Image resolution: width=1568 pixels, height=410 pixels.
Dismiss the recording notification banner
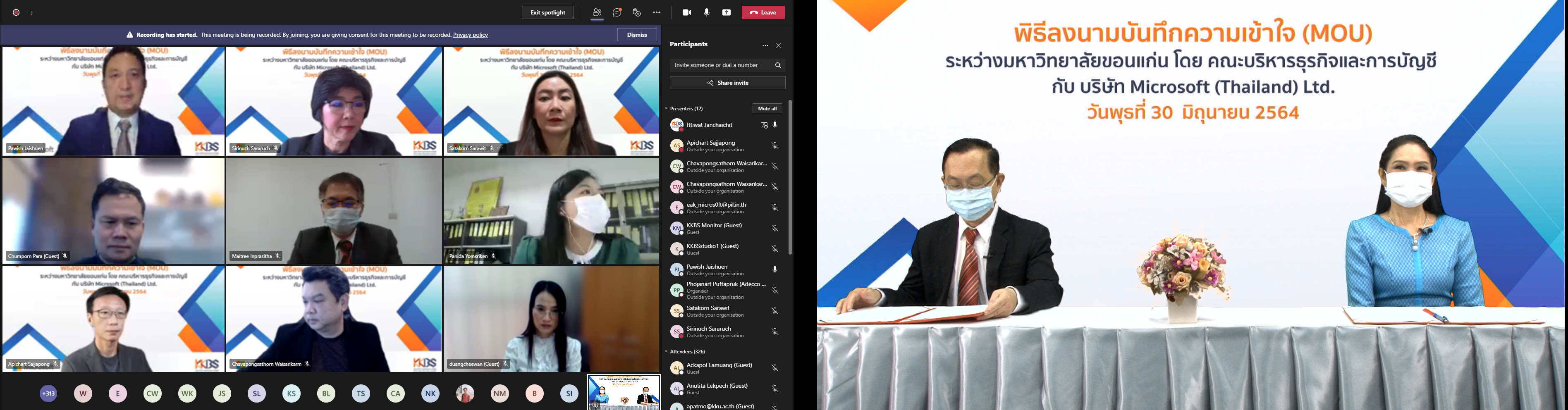click(x=637, y=35)
